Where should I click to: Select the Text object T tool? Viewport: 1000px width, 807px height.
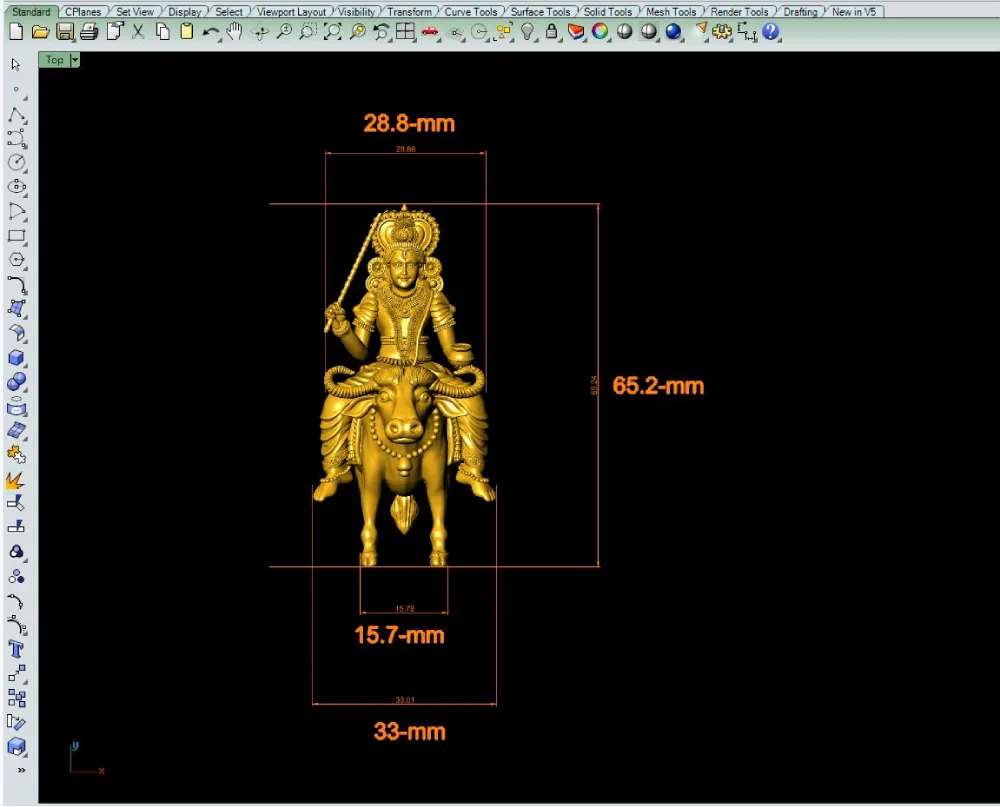point(17,649)
